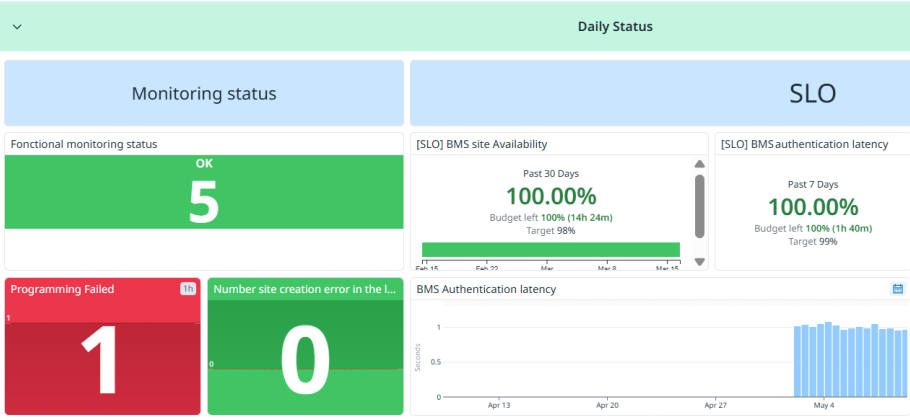Click the BMS Authentication latency chart title
Image resolution: width=910 pixels, height=420 pixels.
pos(486,289)
